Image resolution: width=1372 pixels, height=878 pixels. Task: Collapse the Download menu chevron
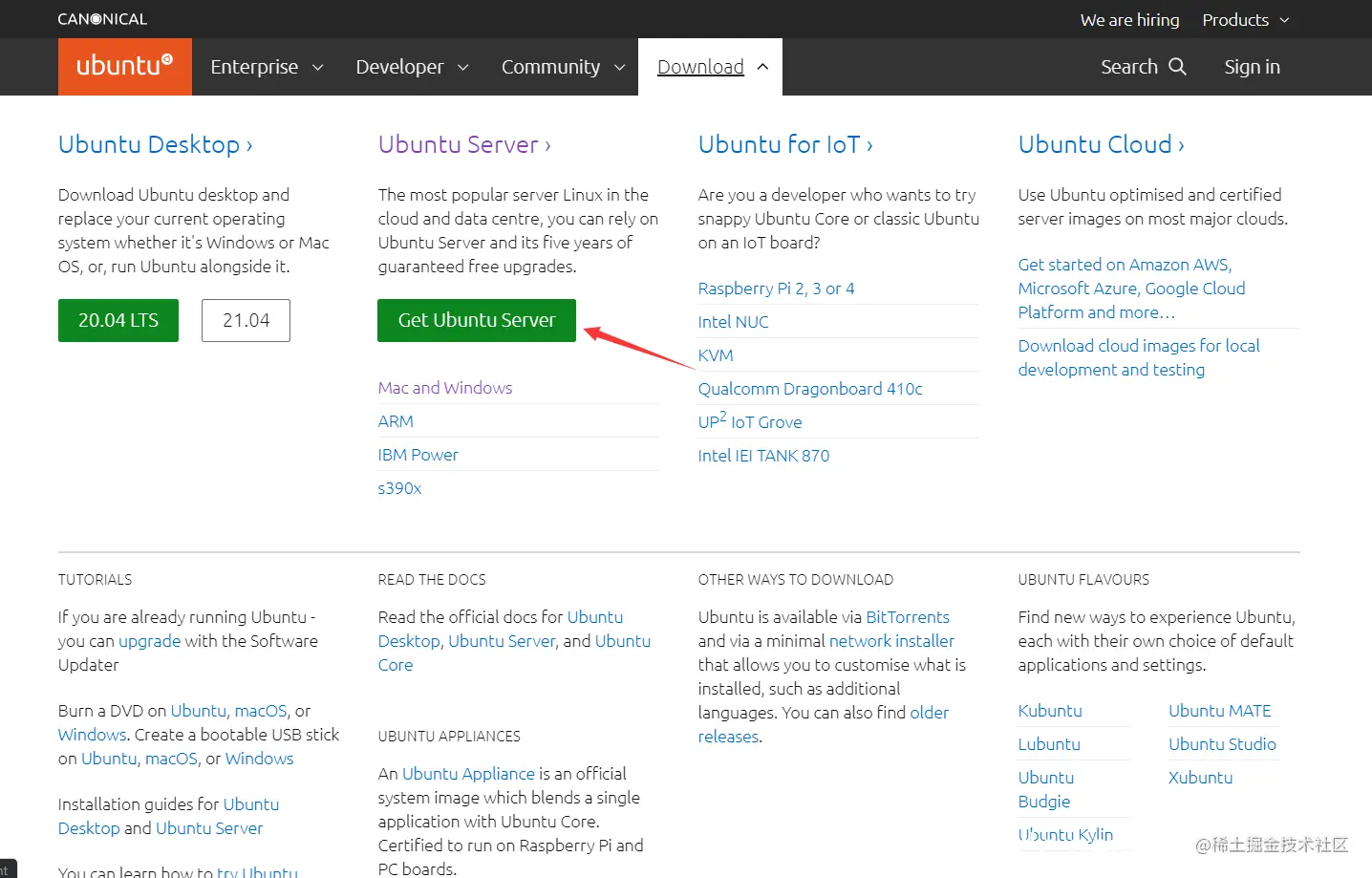pyautogui.click(x=762, y=66)
